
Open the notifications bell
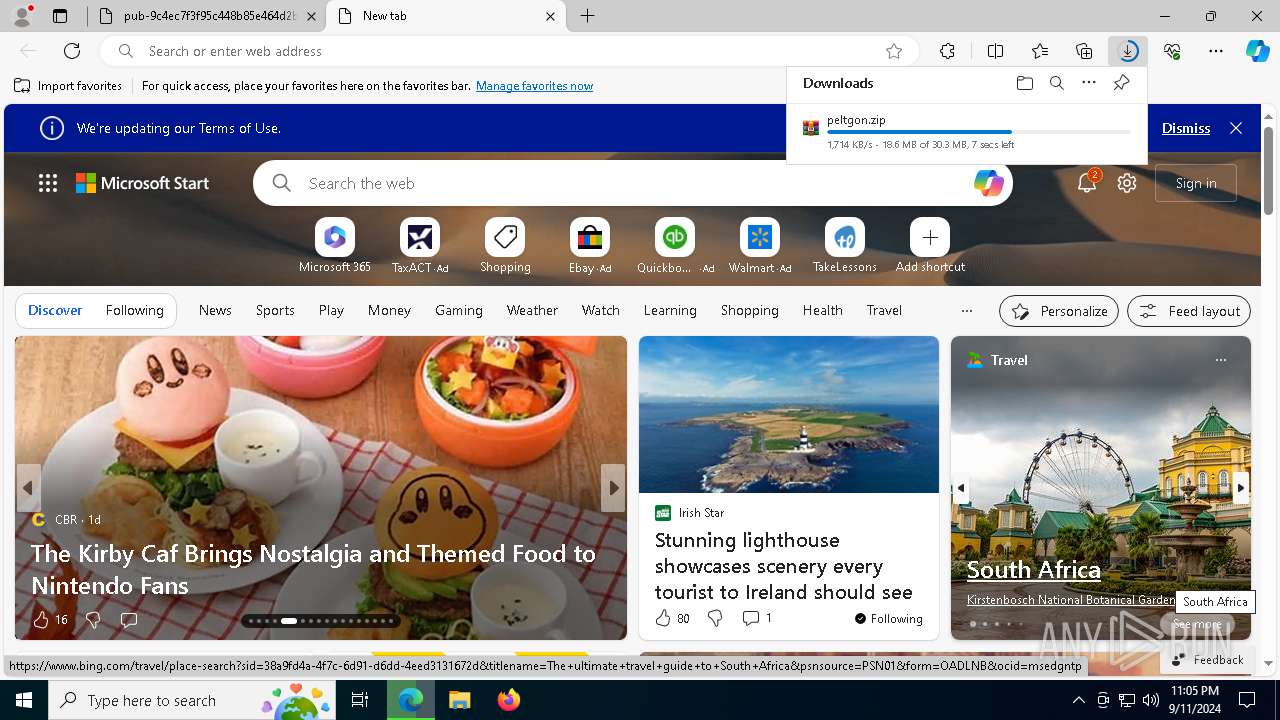point(1087,183)
